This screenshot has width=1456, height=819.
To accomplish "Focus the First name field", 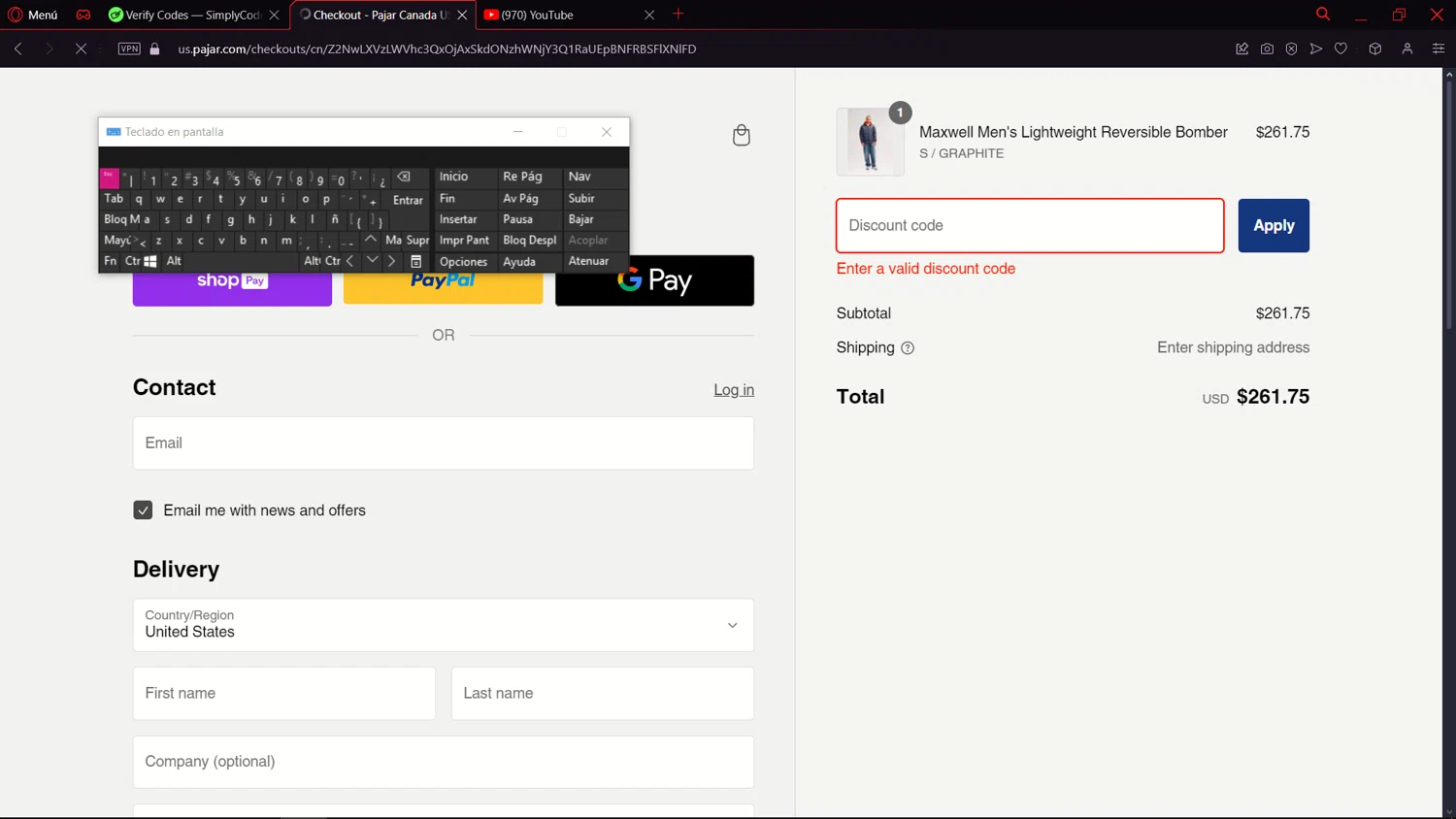I will pyautogui.click(x=284, y=693).
